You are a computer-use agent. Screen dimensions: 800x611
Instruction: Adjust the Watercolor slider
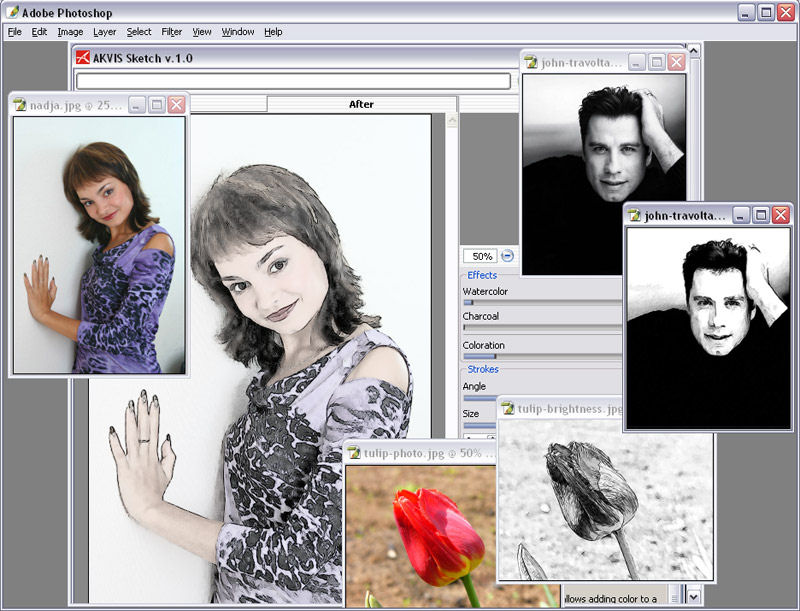(x=542, y=302)
